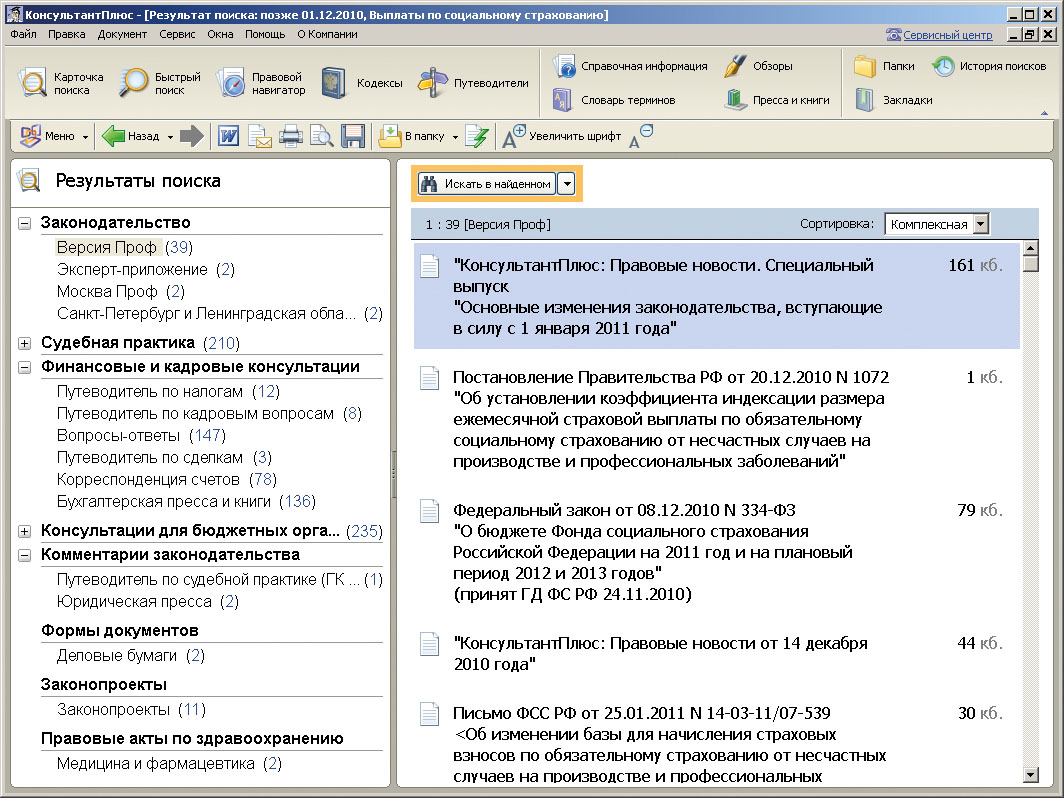Select Версия Проф (39)
This screenshot has width=1064, height=798.
point(124,247)
